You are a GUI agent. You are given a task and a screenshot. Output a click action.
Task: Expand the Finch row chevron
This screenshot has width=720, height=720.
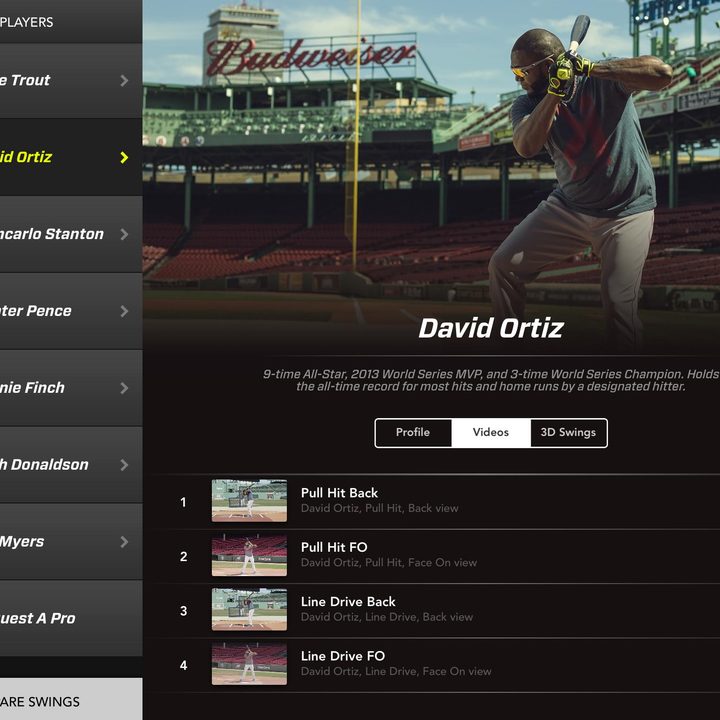click(x=124, y=388)
